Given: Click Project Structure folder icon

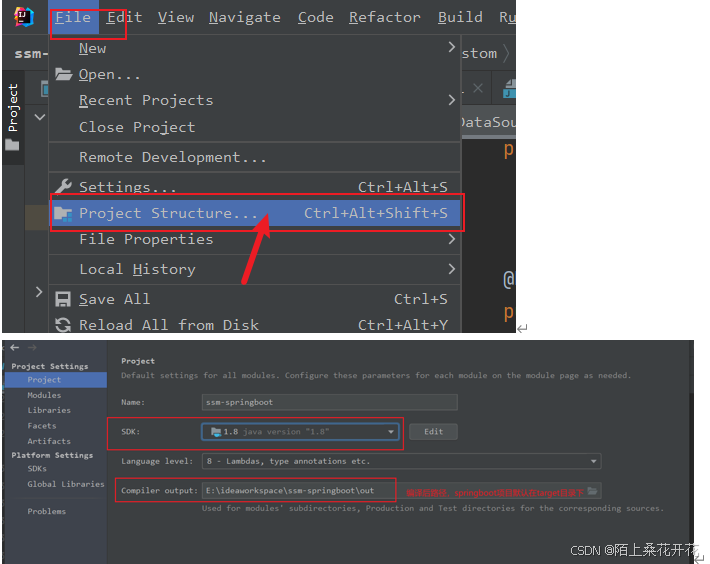Looking at the screenshot, I should point(63,213).
